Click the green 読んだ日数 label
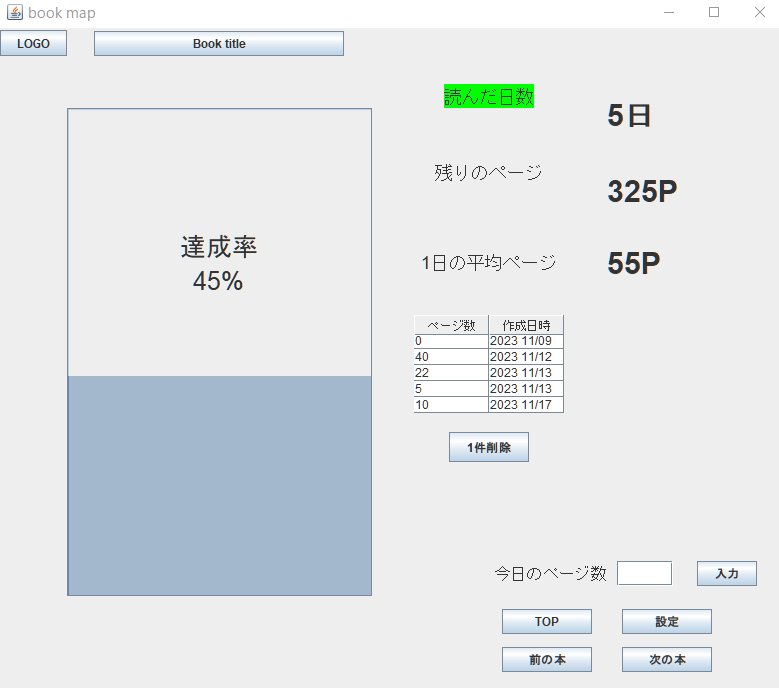The width and height of the screenshot is (779, 688). click(x=489, y=96)
